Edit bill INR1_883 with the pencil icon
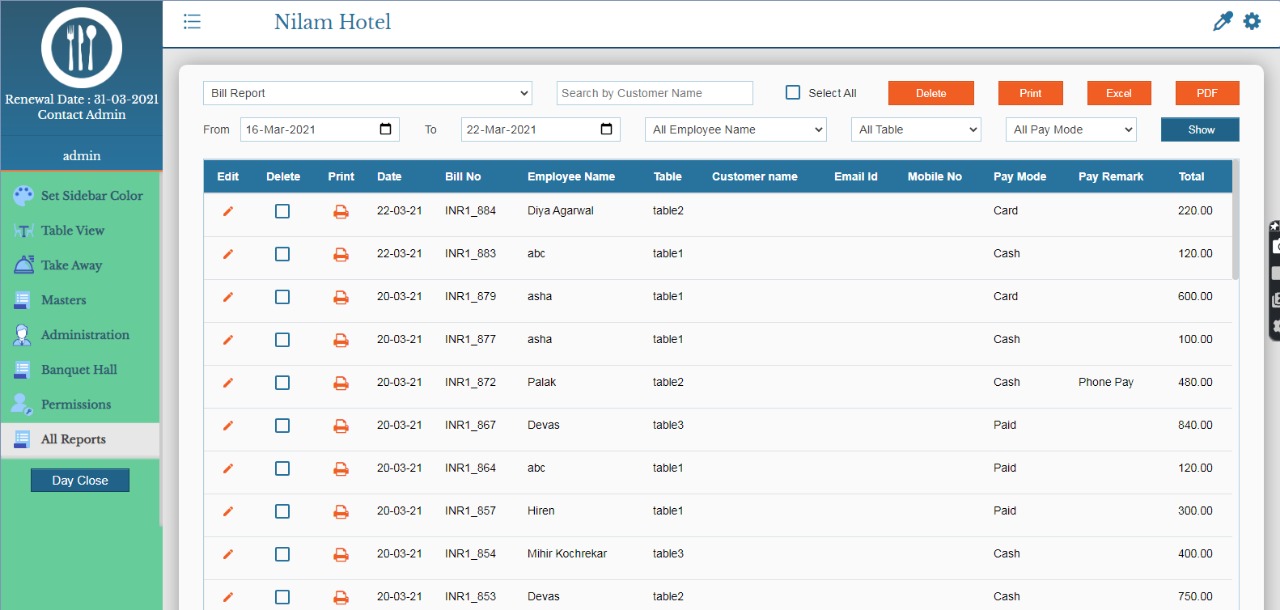Image resolution: width=1280 pixels, height=610 pixels. (x=228, y=254)
